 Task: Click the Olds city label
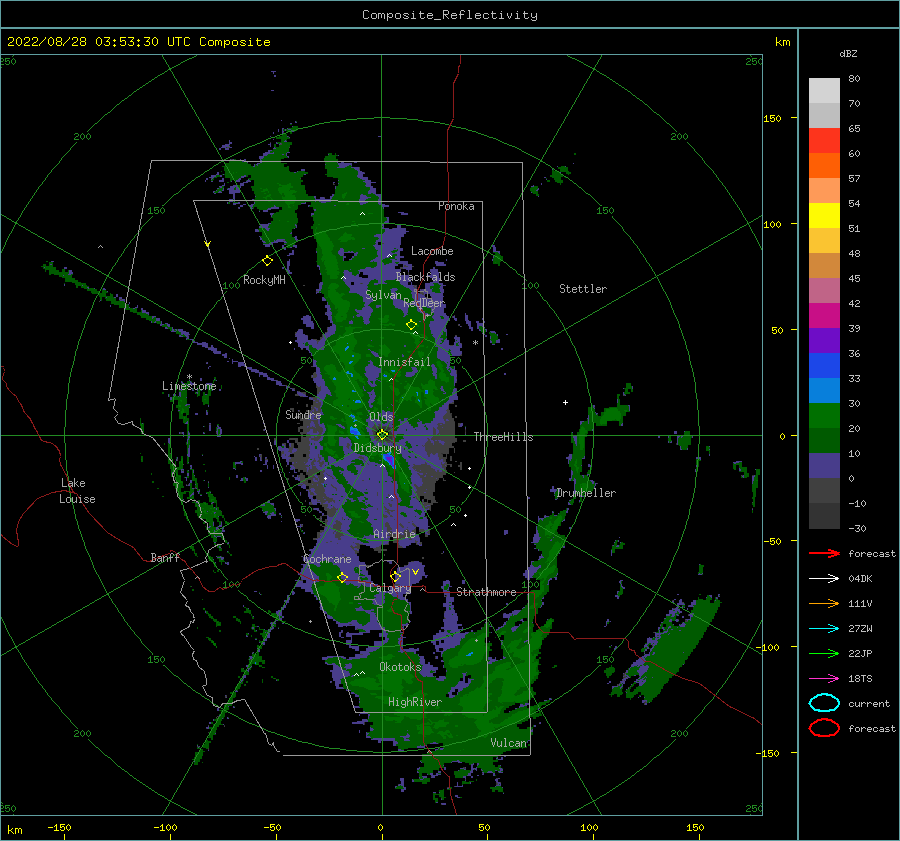(381, 417)
